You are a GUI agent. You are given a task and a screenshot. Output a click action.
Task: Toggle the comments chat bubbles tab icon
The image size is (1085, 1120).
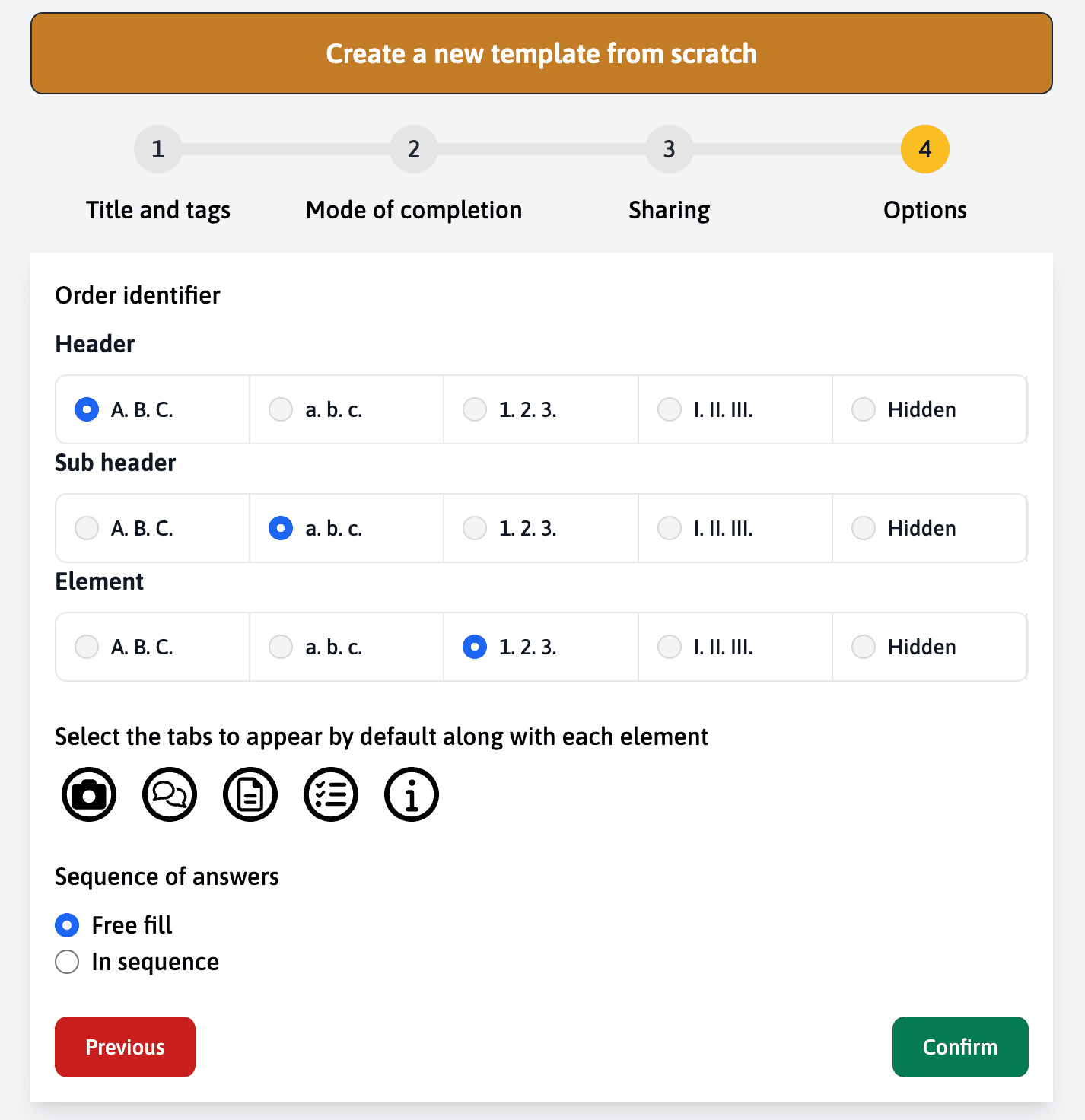click(x=170, y=794)
